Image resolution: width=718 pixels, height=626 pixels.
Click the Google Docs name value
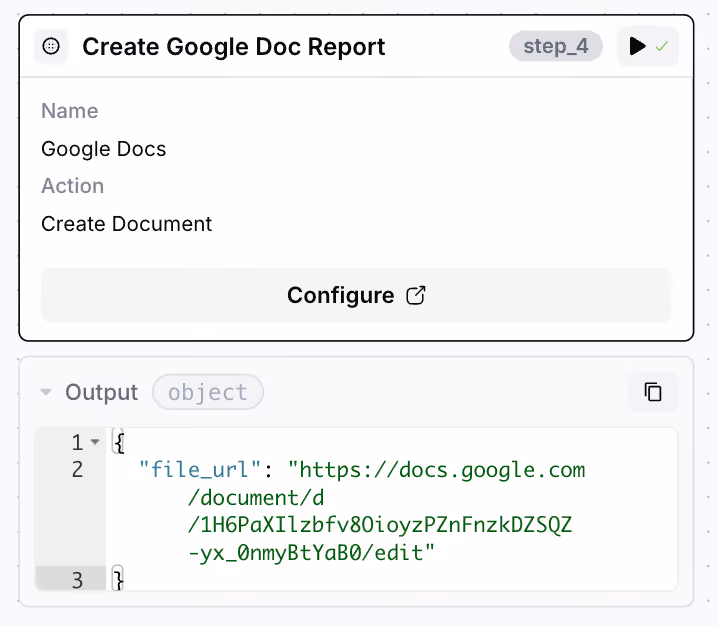pos(103,149)
